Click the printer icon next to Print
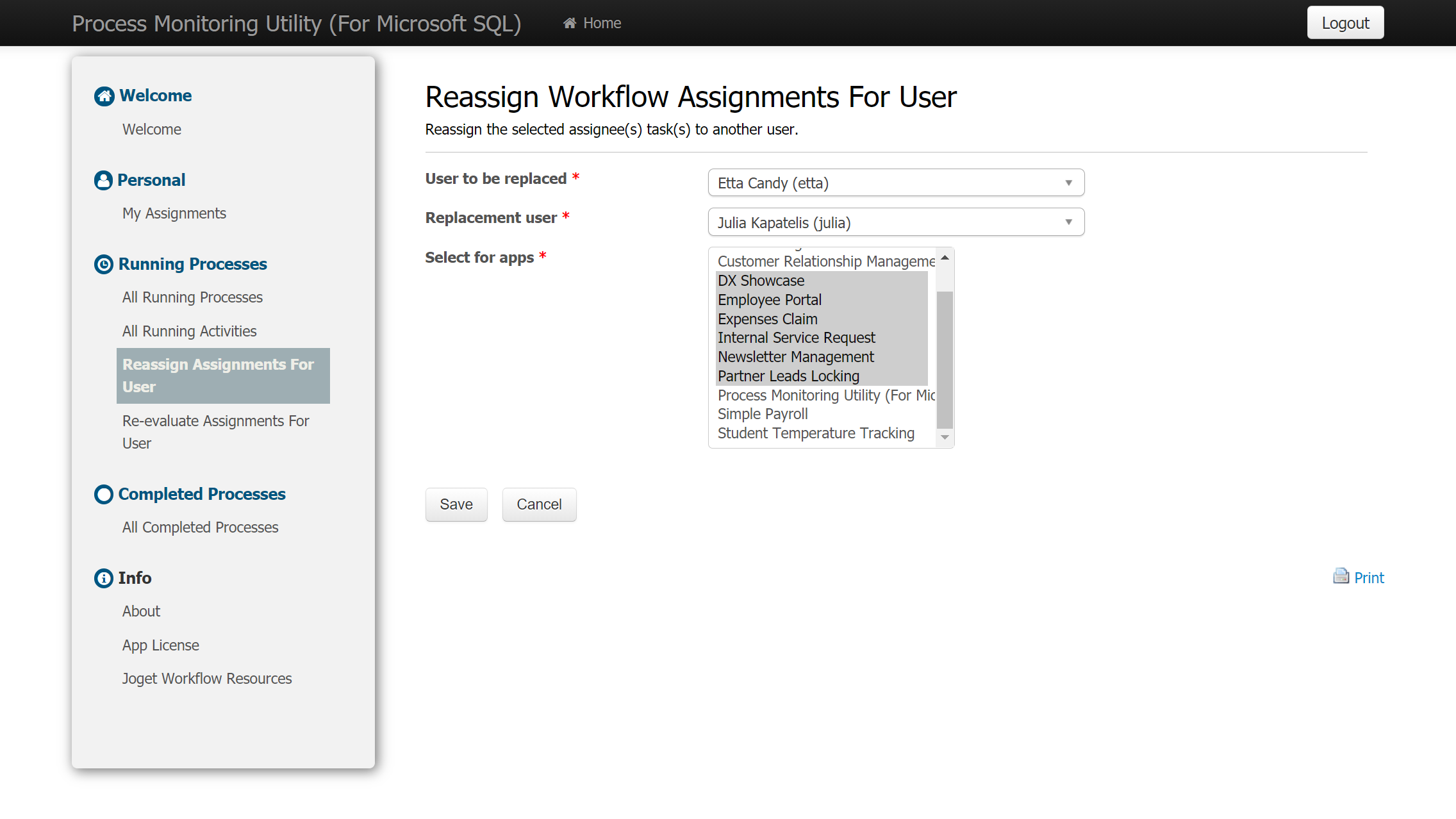Screen dimensions: 1456x819 pos(1341,576)
